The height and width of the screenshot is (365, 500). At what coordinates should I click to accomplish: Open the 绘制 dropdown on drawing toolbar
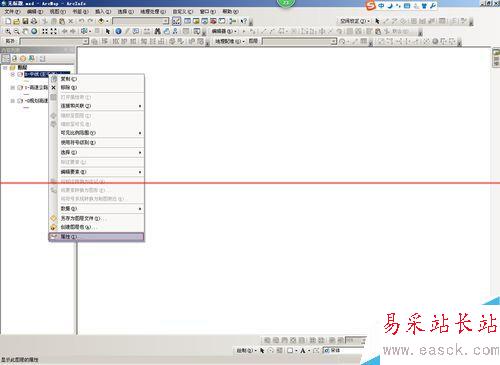(246, 350)
